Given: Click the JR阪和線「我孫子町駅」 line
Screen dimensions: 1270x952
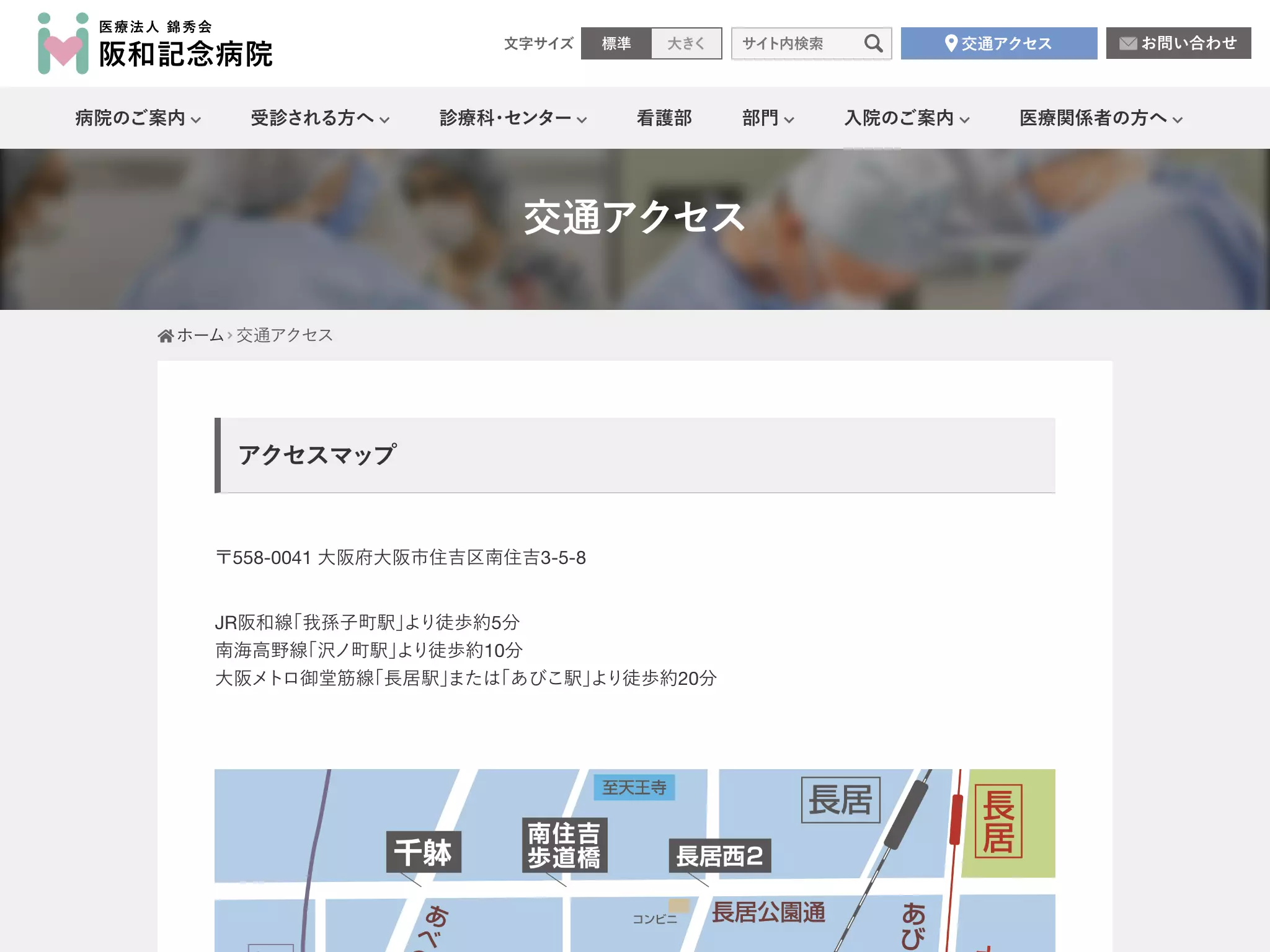Looking at the screenshot, I should 367,622.
